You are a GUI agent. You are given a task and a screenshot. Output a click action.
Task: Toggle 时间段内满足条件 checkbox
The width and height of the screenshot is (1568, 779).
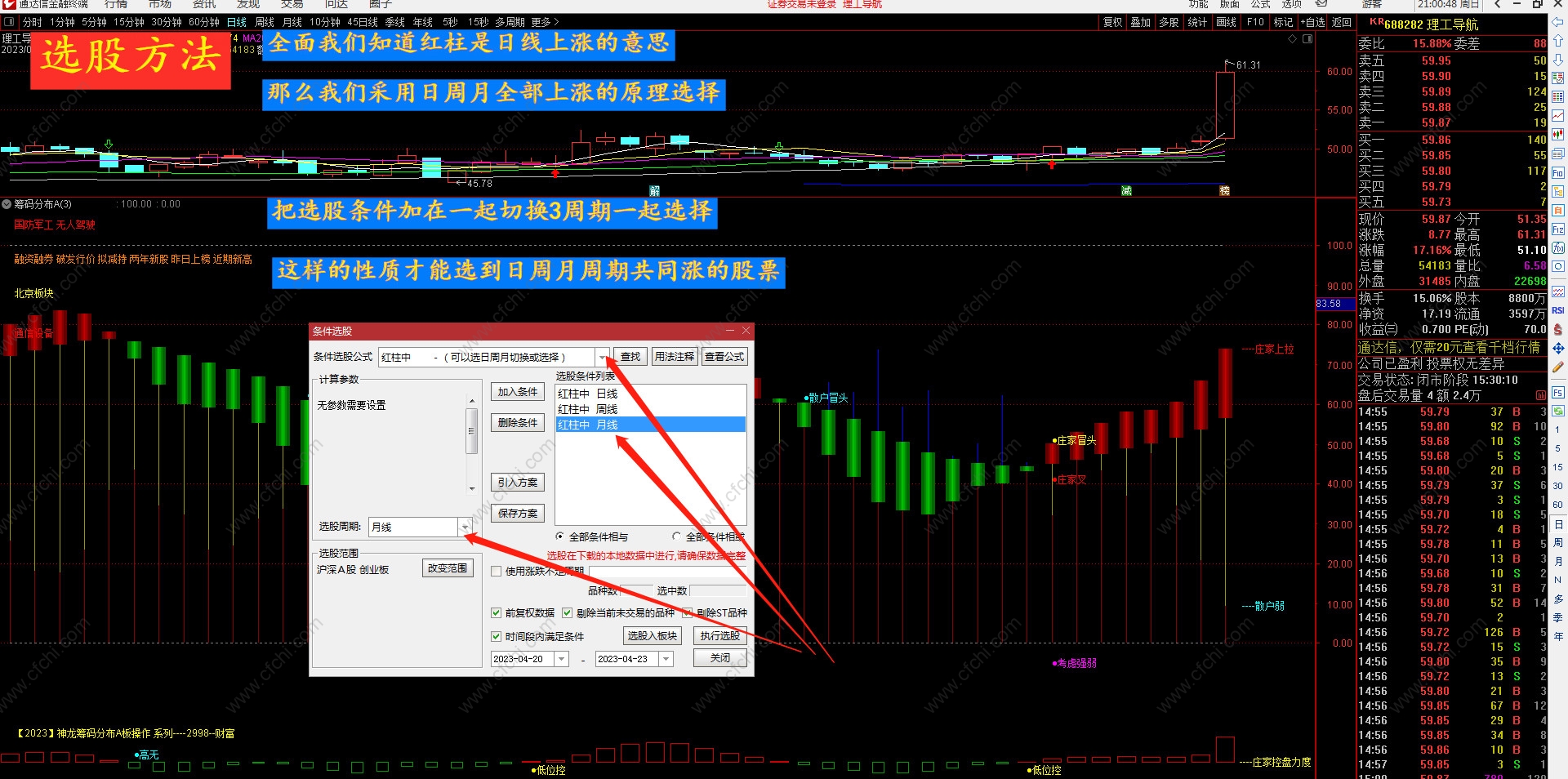[x=496, y=636]
